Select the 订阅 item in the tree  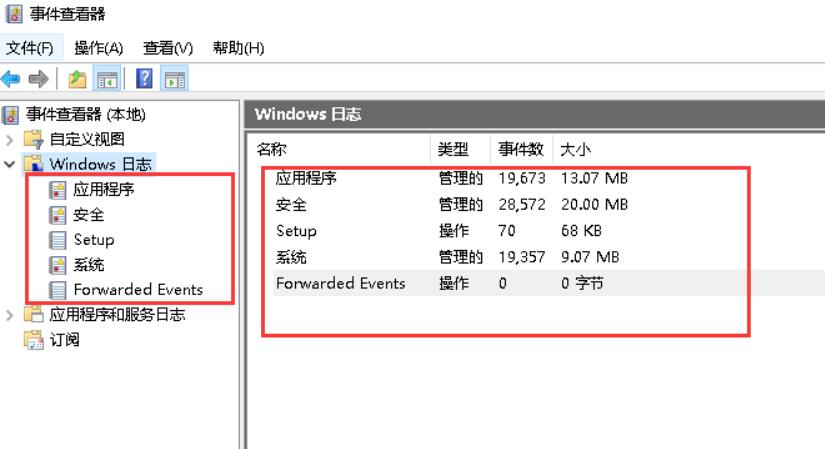[64, 340]
